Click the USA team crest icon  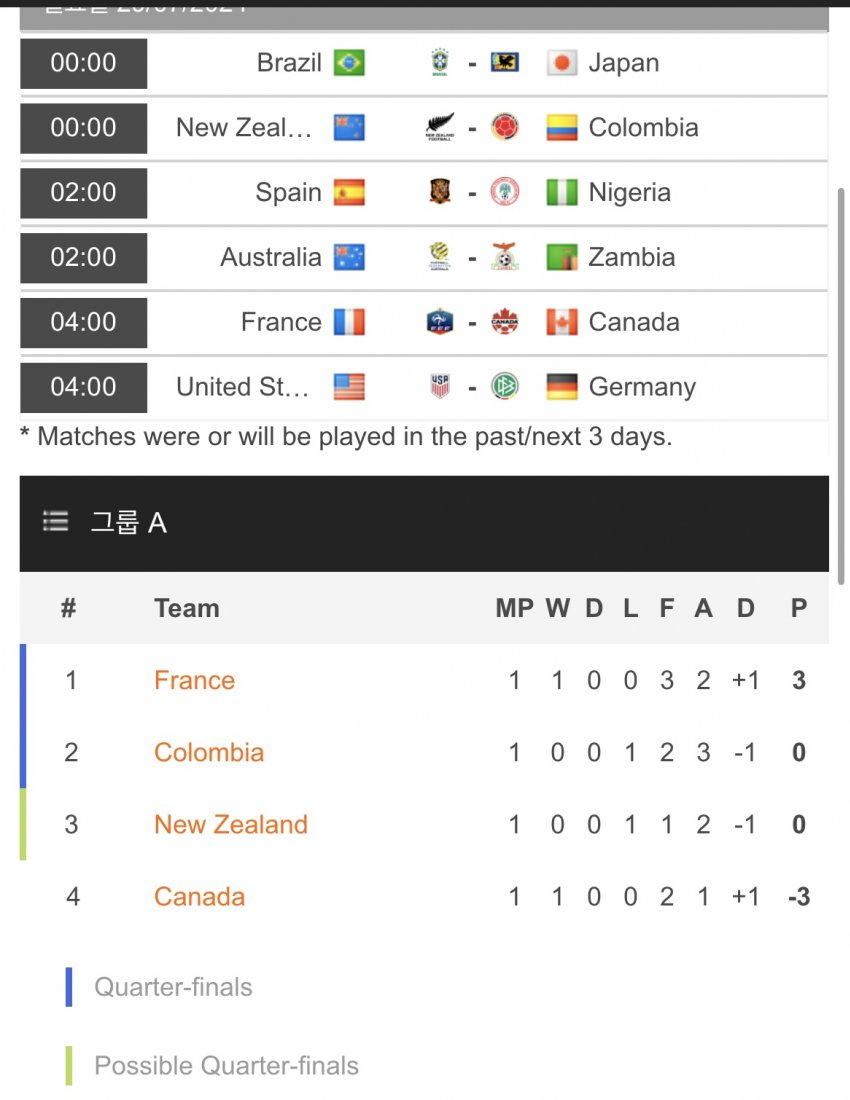440,387
